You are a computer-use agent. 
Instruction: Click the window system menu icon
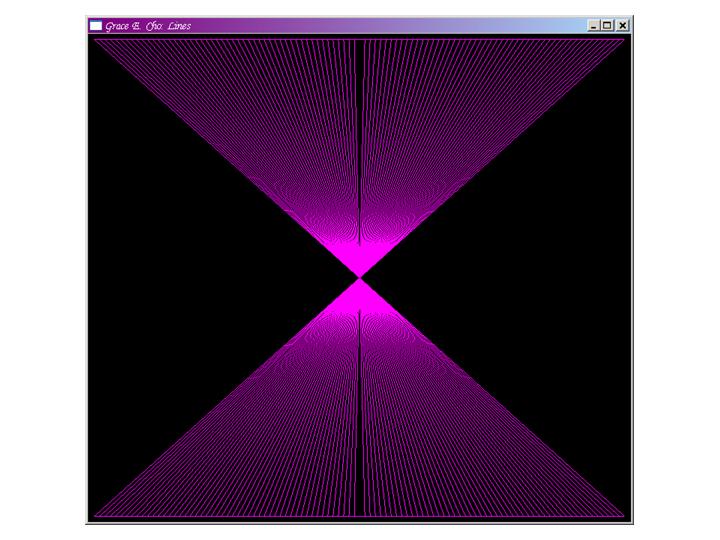[96, 26]
